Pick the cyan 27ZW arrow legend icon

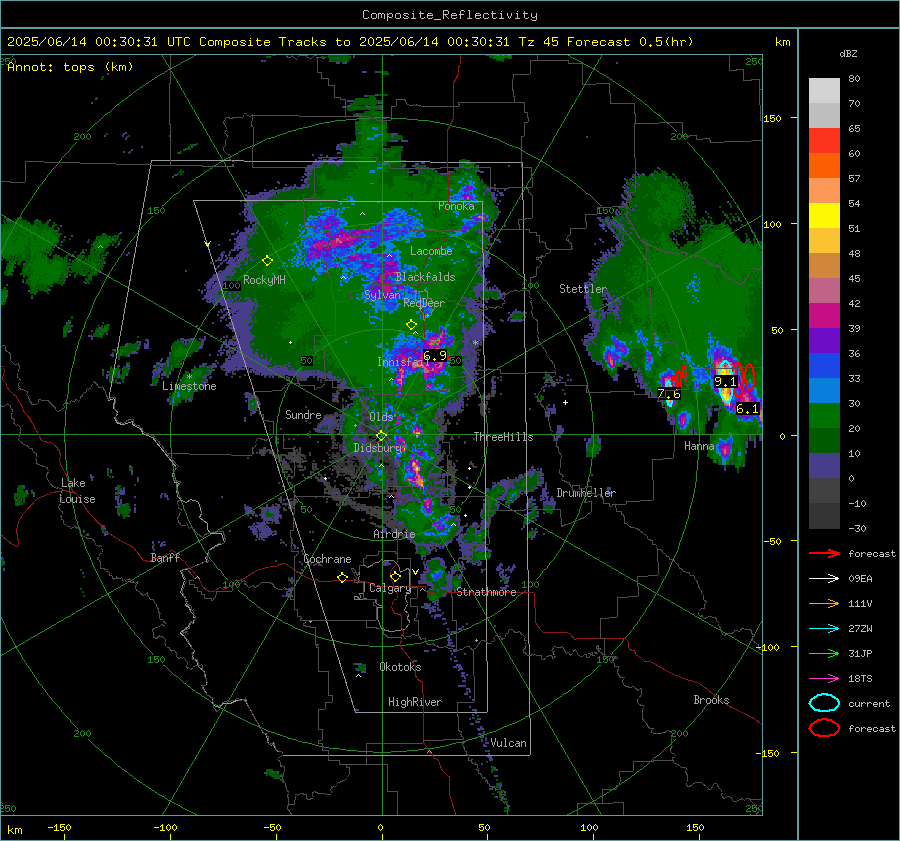click(x=824, y=629)
